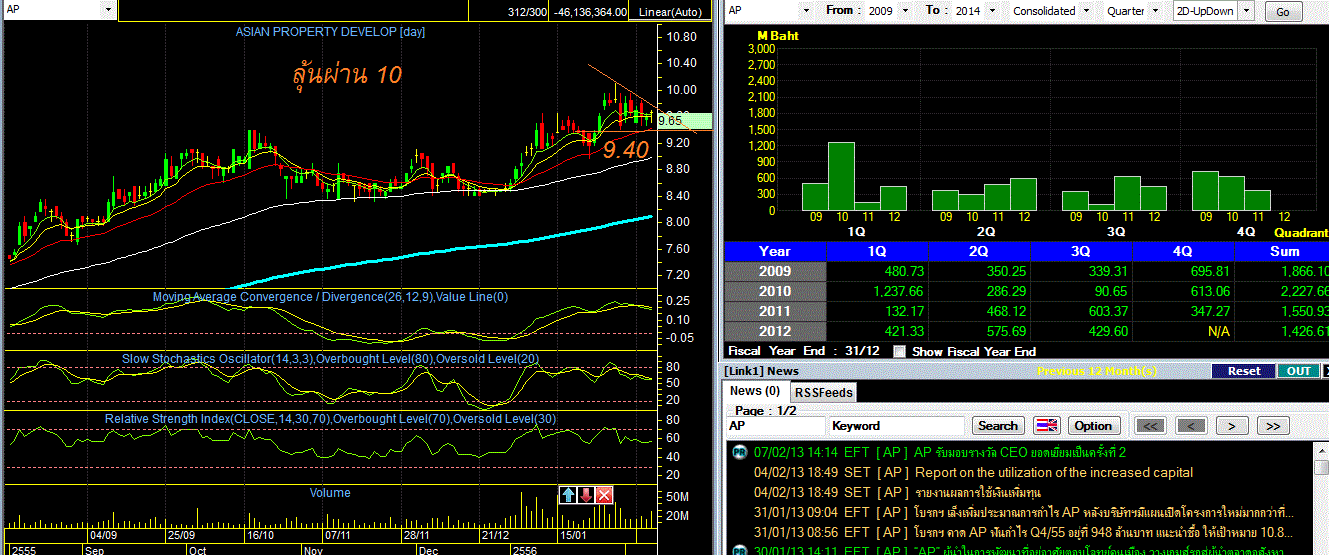
Task: Click the 695.81 cell for 2009 4Q
Action: [1183, 271]
